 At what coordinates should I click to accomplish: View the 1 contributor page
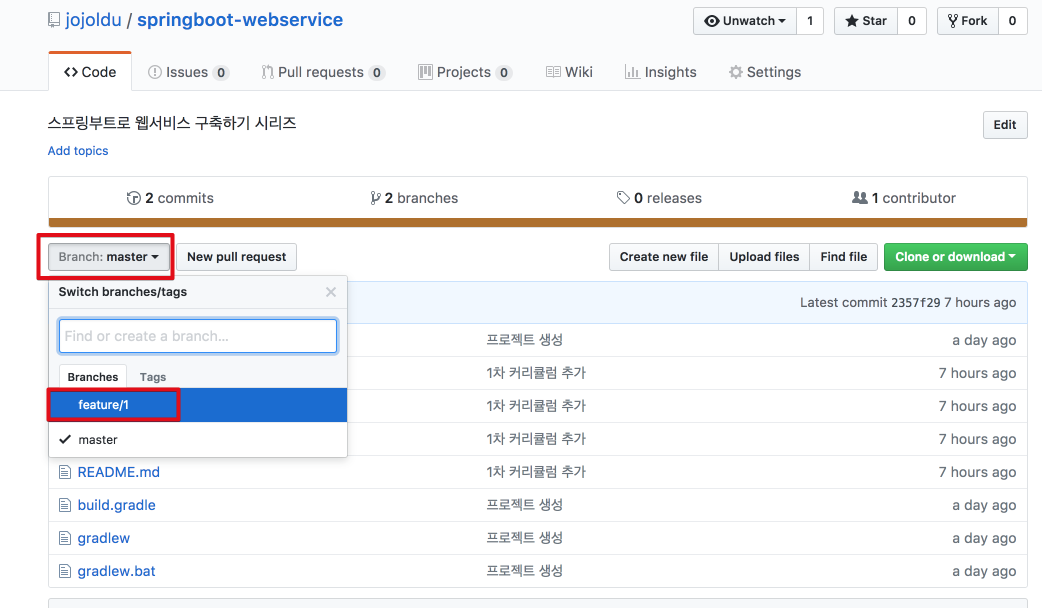click(904, 198)
